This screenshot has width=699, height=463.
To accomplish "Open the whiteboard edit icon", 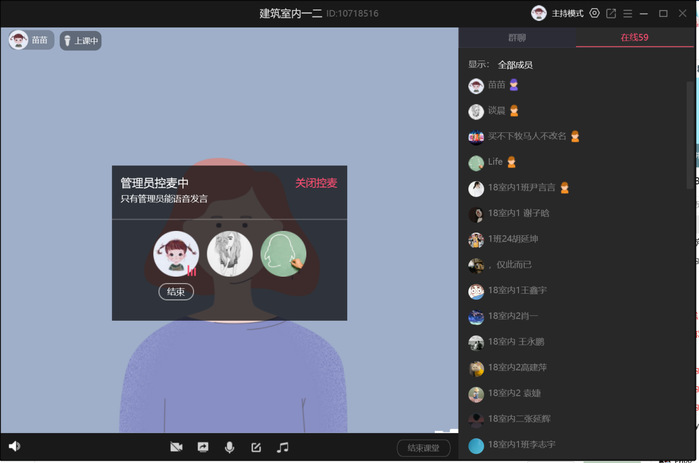I will click(x=256, y=447).
